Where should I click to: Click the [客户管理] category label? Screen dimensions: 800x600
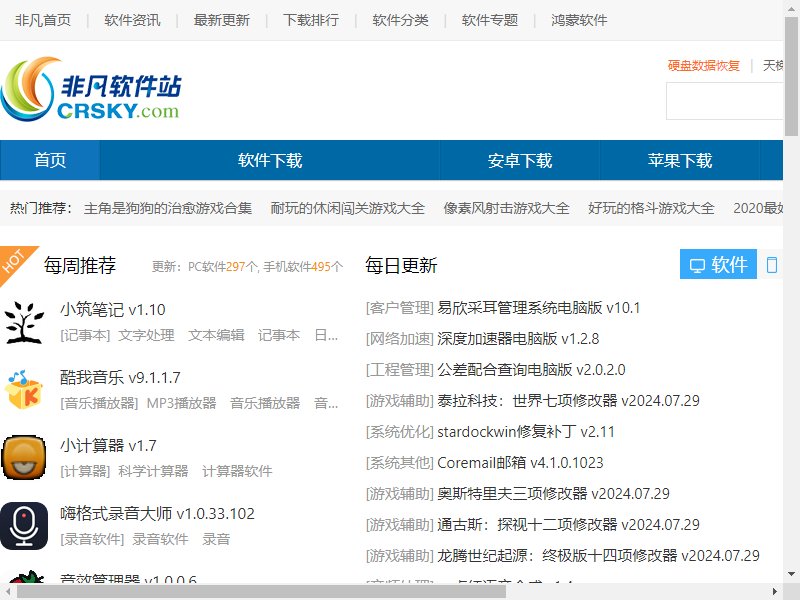[399, 308]
